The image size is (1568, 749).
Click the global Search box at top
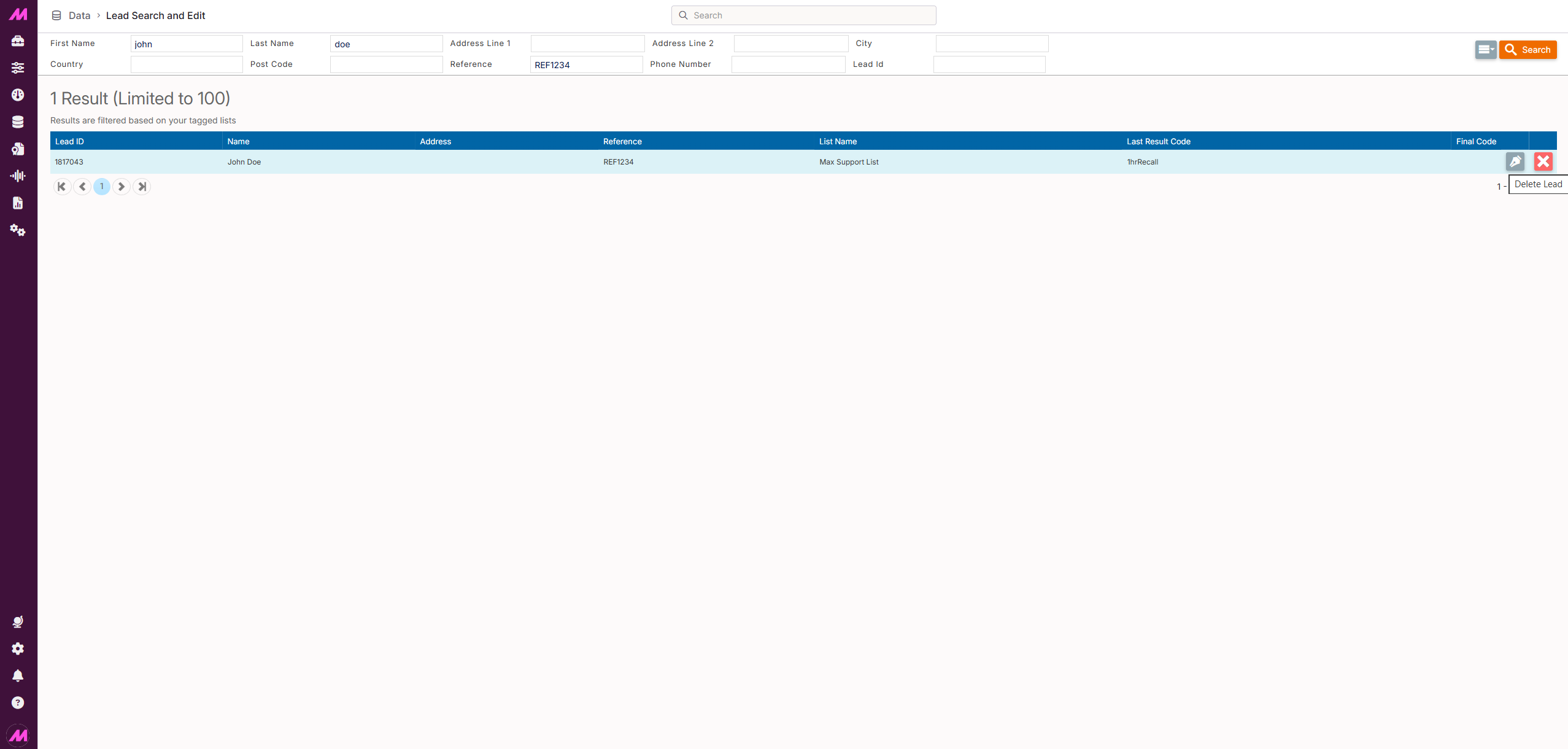click(x=803, y=15)
